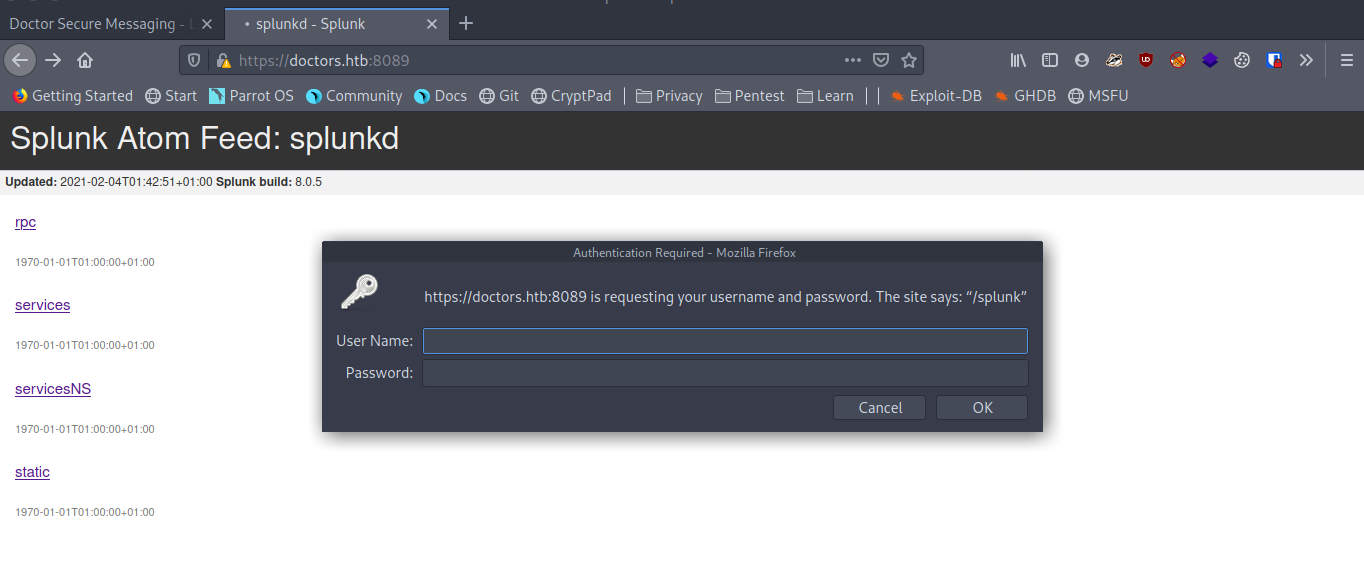The image size is (1364, 587).
Task: Confirm credentials with OK button
Action: pos(982,407)
